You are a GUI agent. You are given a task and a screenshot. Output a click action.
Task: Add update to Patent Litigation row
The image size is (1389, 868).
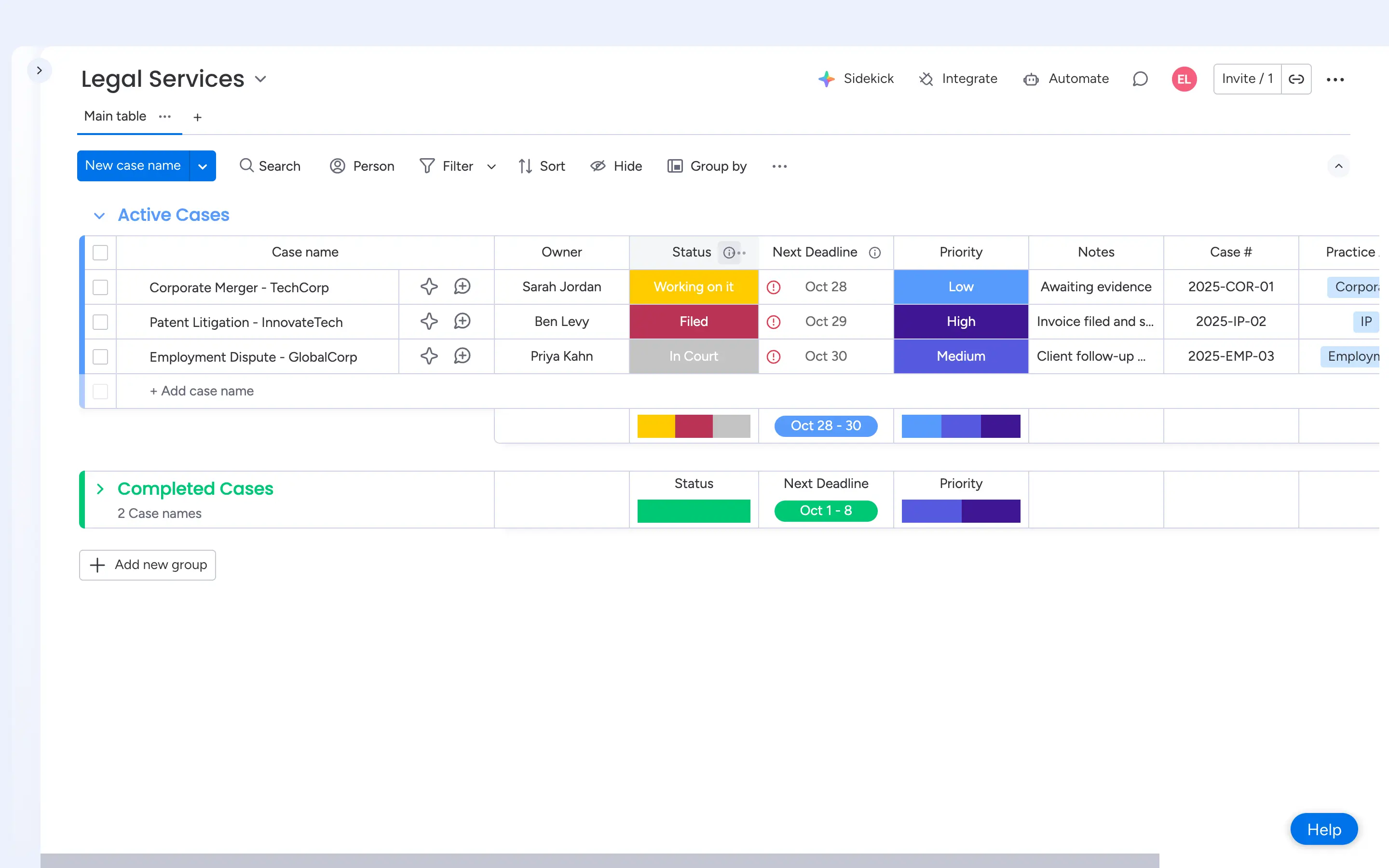click(462, 322)
